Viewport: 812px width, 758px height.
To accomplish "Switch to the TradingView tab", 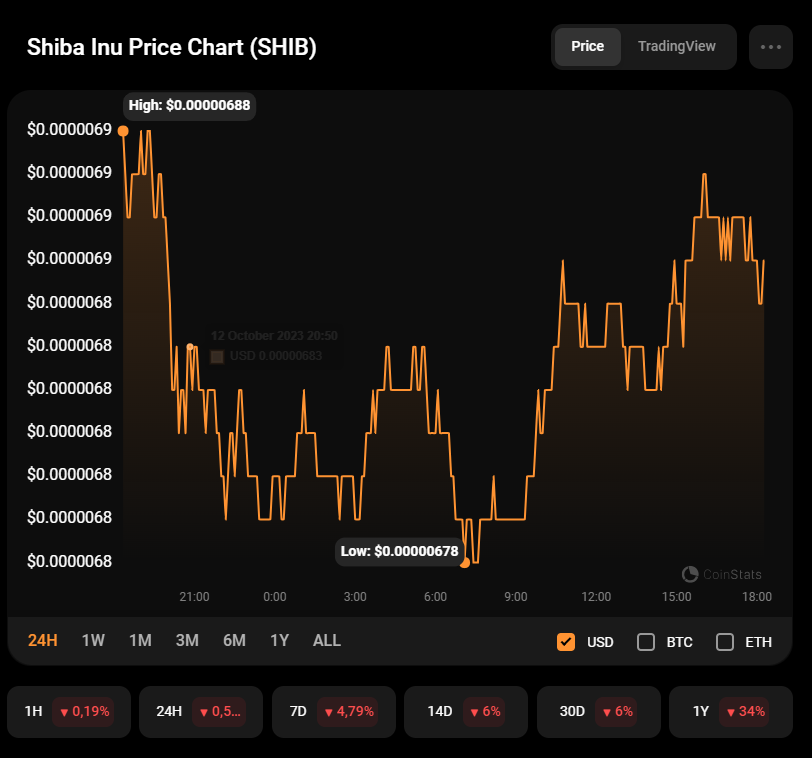I will [676, 47].
